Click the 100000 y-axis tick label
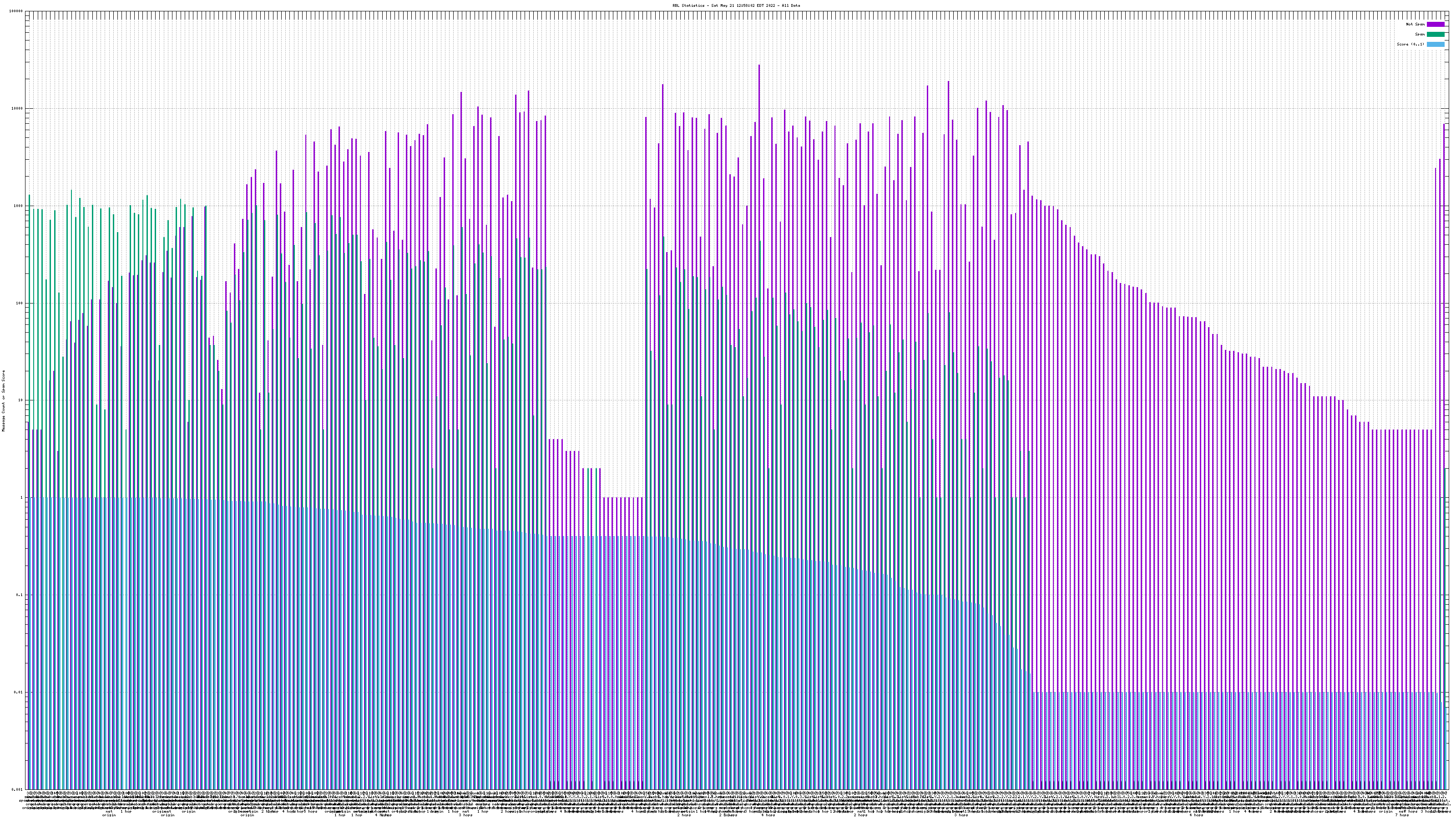The height and width of the screenshot is (819, 1456). coord(16,11)
